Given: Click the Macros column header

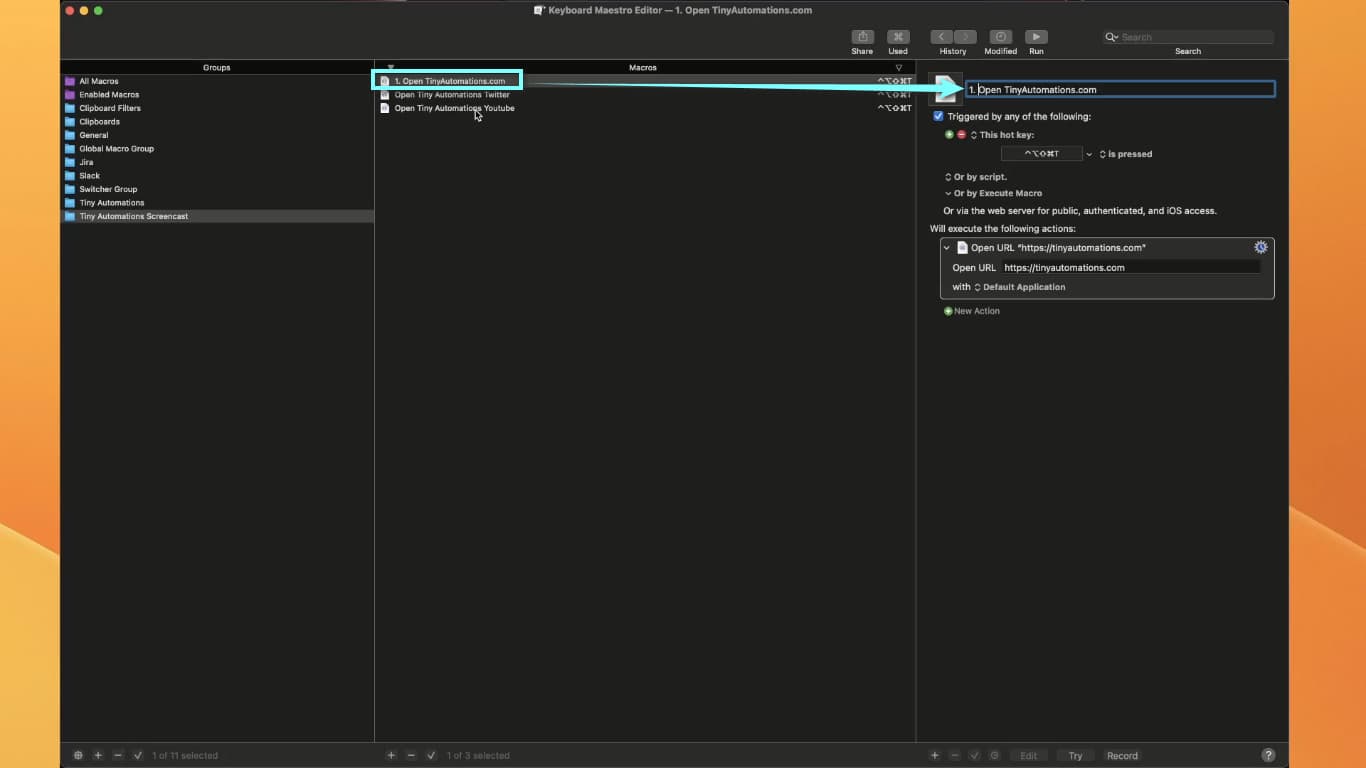Looking at the screenshot, I should [x=643, y=68].
